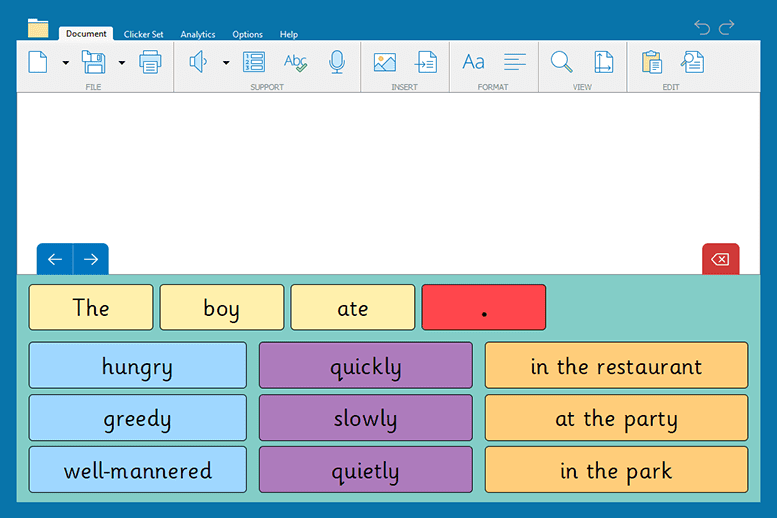The image size is (777, 518).
Task: Select the word cell 'ate'
Action: pos(353,307)
